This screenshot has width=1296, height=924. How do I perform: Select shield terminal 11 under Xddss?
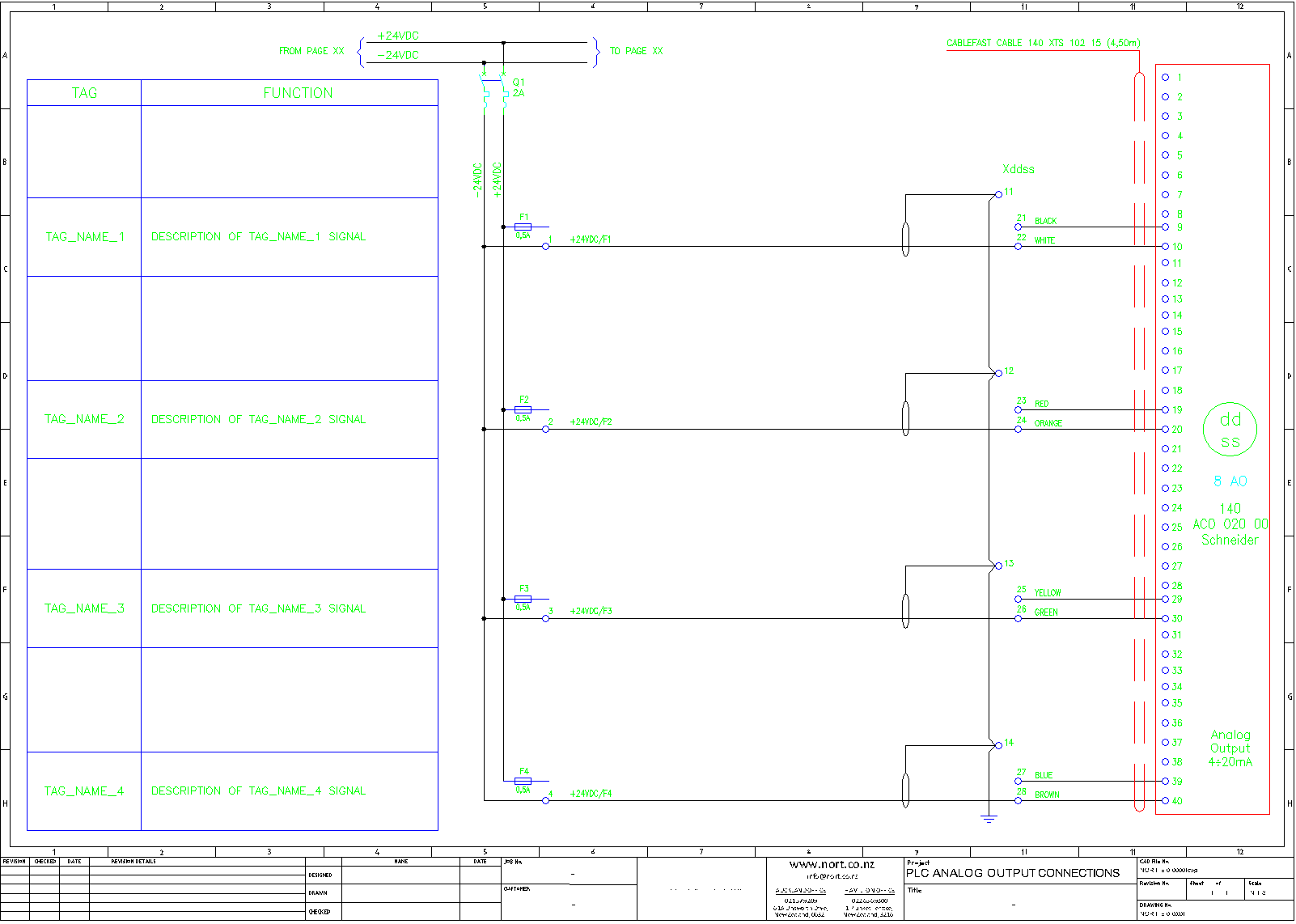[x=998, y=194]
